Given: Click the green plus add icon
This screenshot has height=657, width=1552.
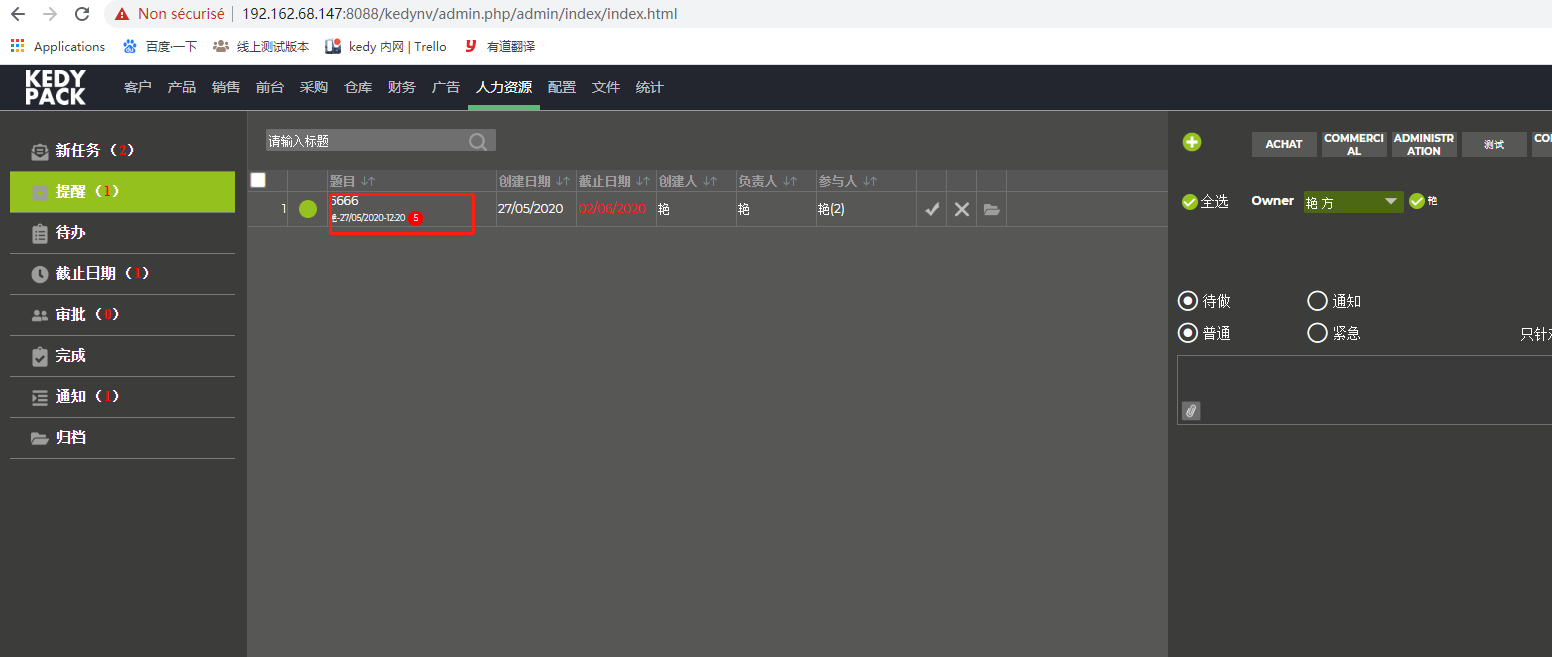Looking at the screenshot, I should click(1192, 142).
